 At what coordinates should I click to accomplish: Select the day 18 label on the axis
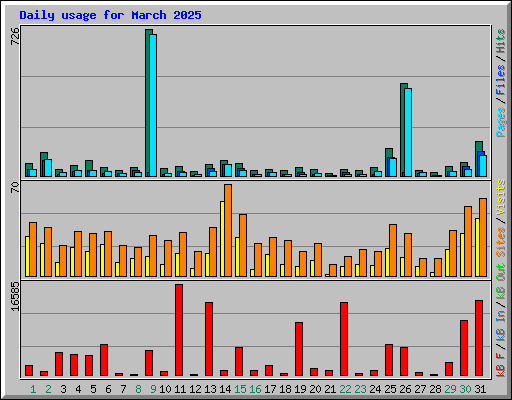(285, 389)
